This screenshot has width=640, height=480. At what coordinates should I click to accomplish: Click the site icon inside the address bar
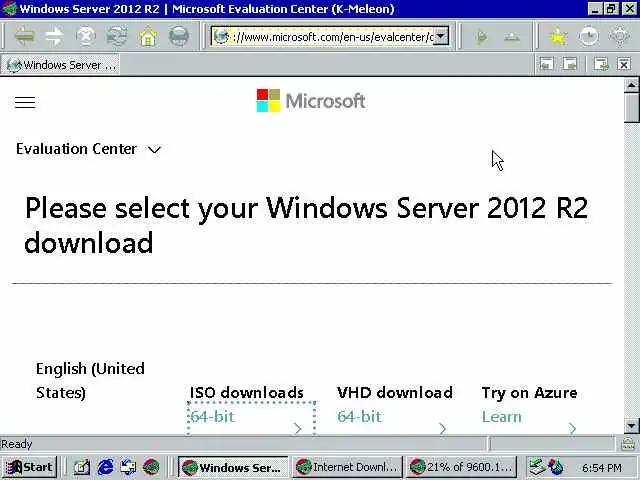[x=221, y=37]
